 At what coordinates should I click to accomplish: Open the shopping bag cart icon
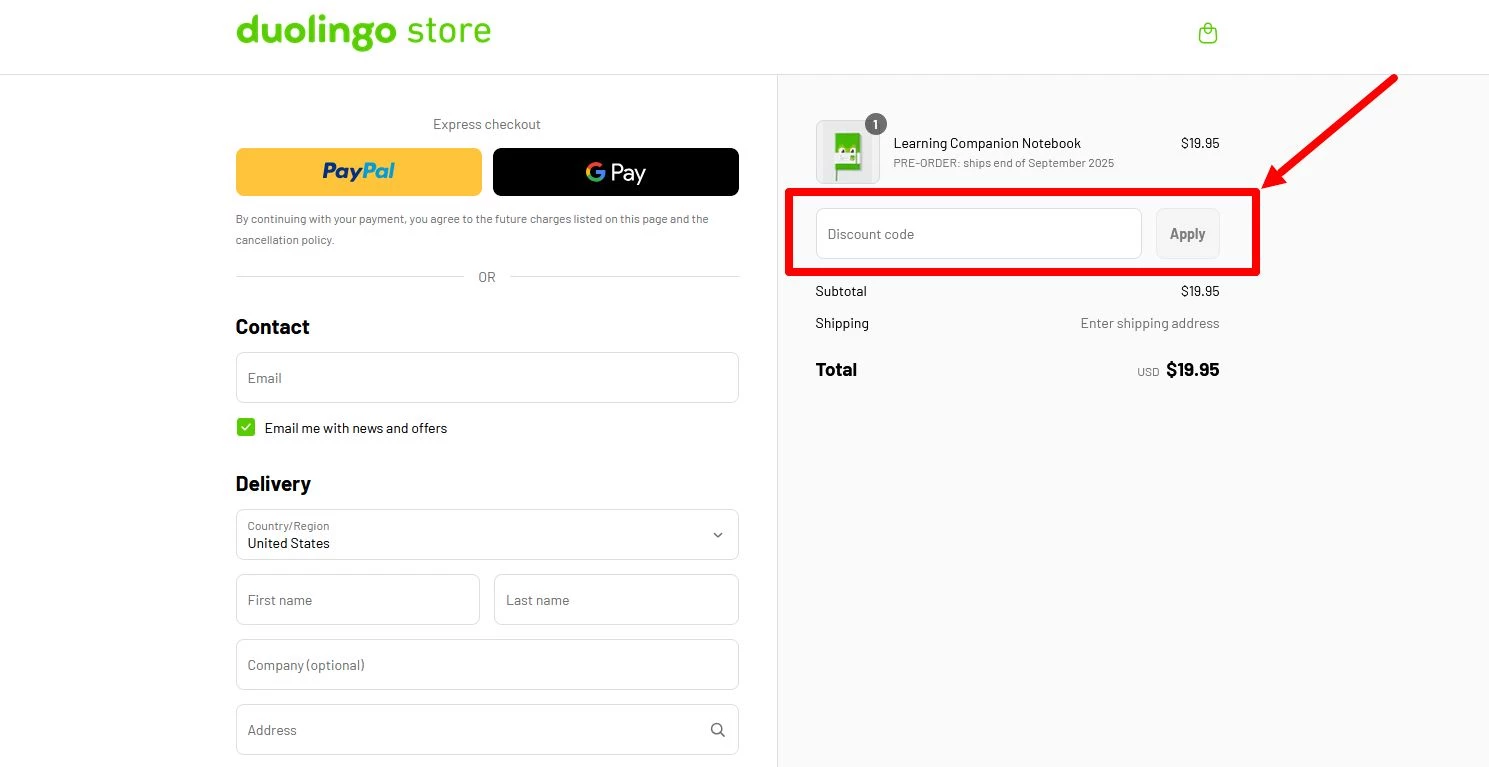1207,34
